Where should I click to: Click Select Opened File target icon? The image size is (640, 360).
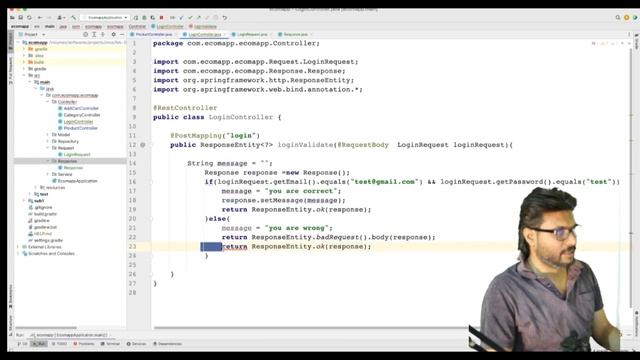click(85, 34)
